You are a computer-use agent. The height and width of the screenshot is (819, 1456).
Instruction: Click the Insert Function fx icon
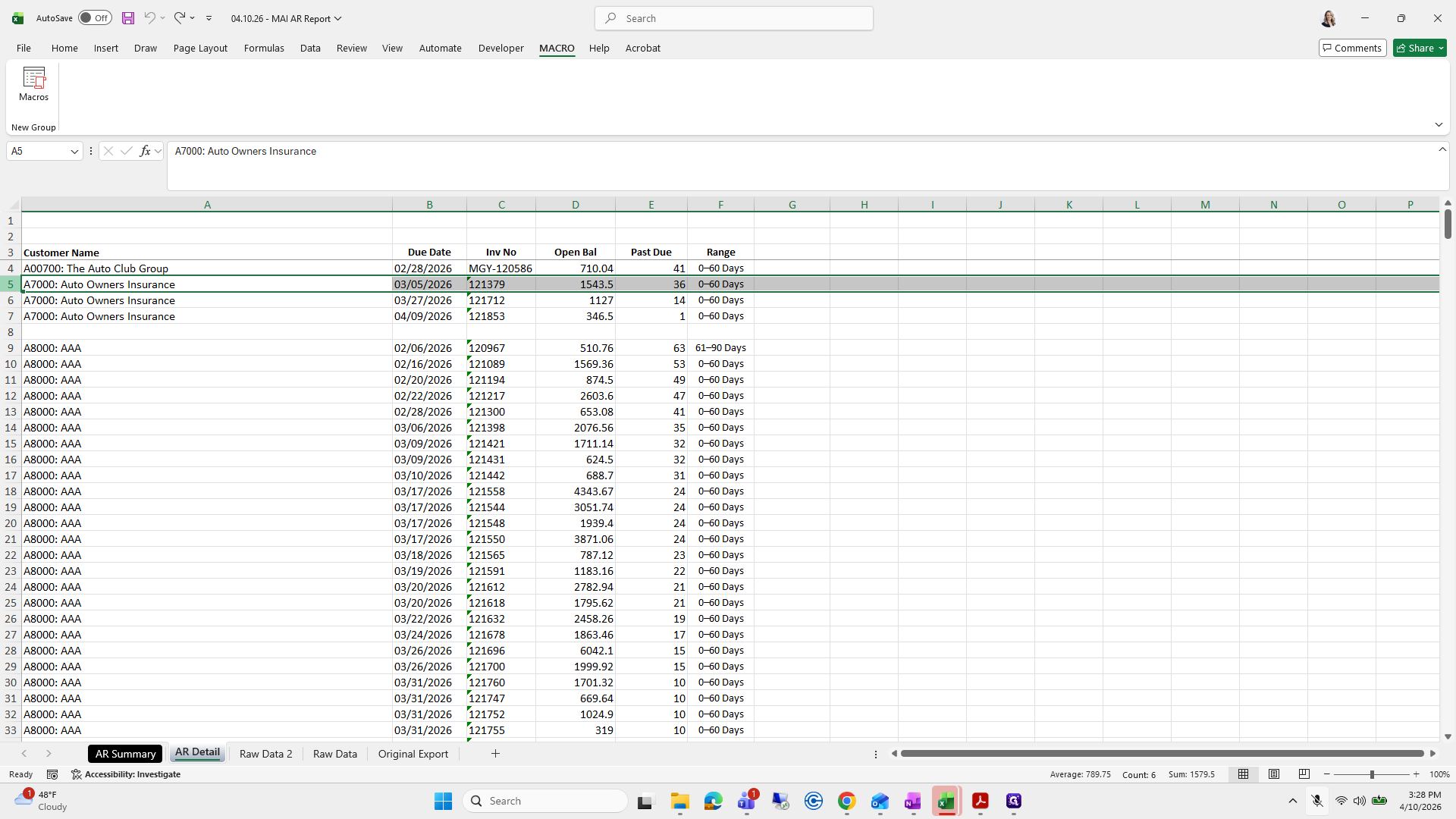point(146,151)
